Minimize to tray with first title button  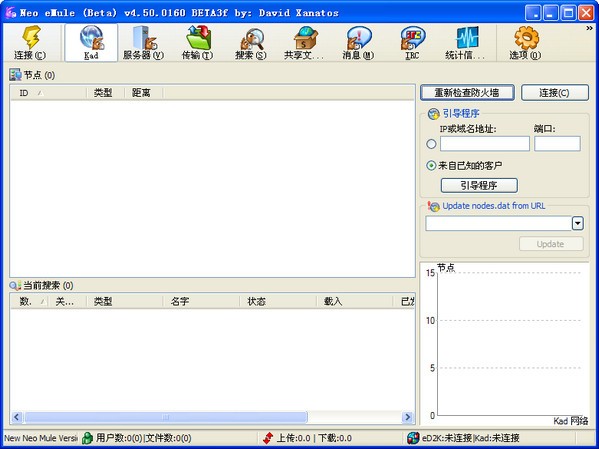[x=533, y=13]
